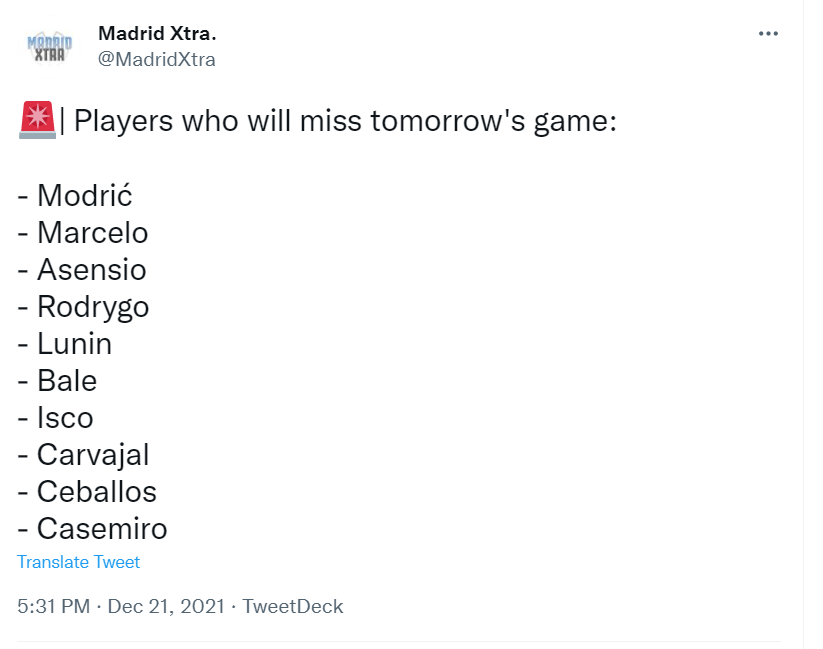Click the Rodrygo name in the tweet

(93, 307)
